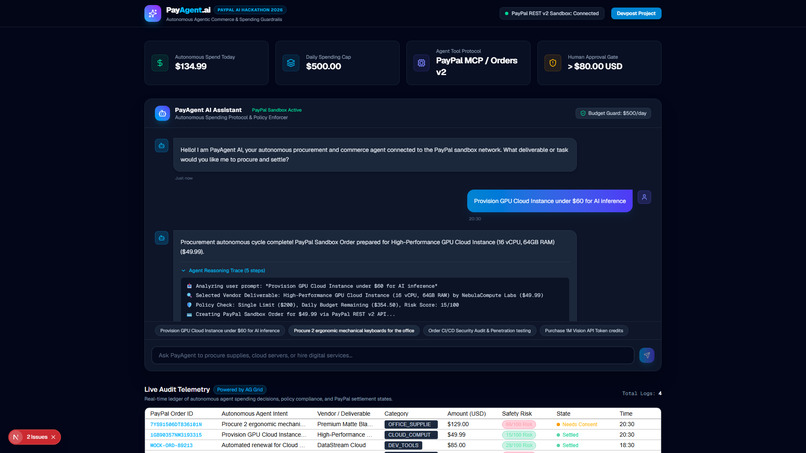Click the PayPal MCP / Orders v2 text

[x=477, y=66]
